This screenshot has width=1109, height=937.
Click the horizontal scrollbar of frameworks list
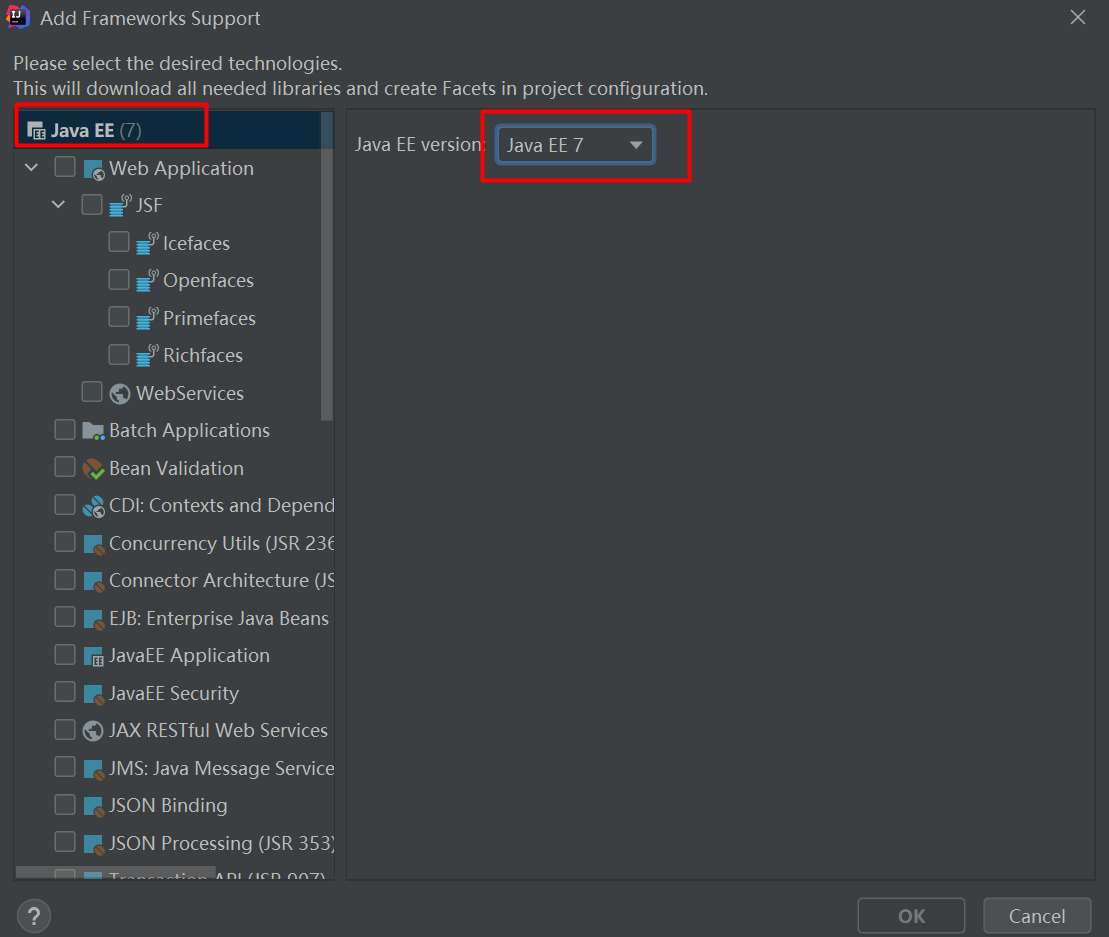[115, 872]
